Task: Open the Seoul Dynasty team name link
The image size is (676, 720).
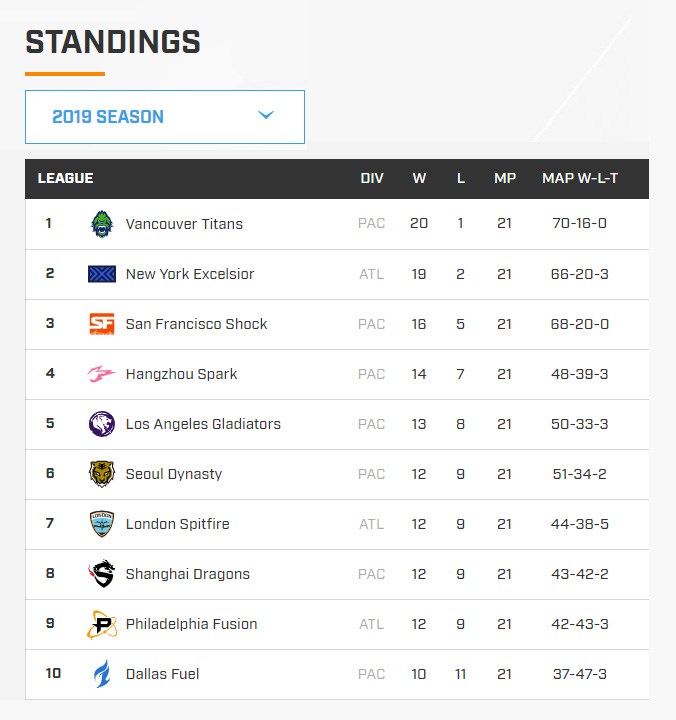Action: click(x=174, y=474)
